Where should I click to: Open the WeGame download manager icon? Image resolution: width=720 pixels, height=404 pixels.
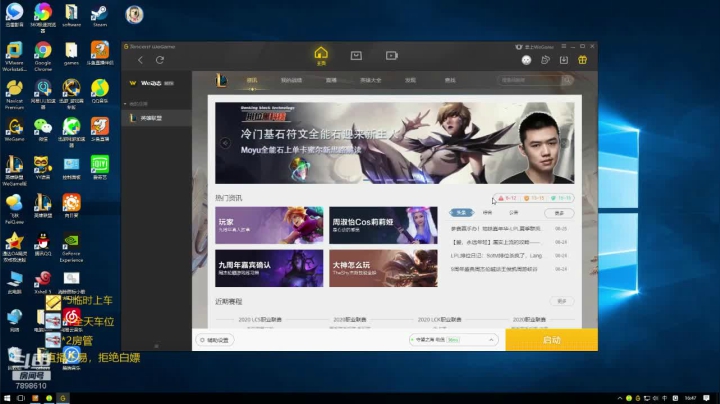564,60
